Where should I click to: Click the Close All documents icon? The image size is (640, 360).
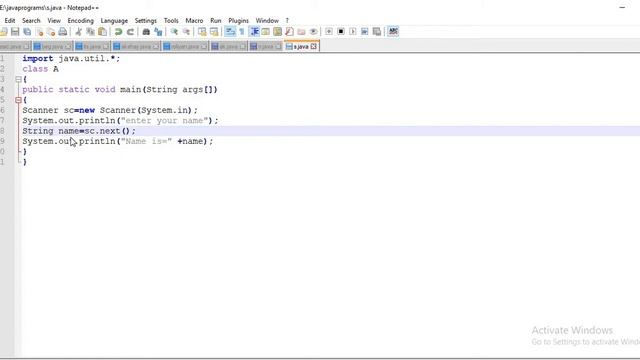pos(51,31)
